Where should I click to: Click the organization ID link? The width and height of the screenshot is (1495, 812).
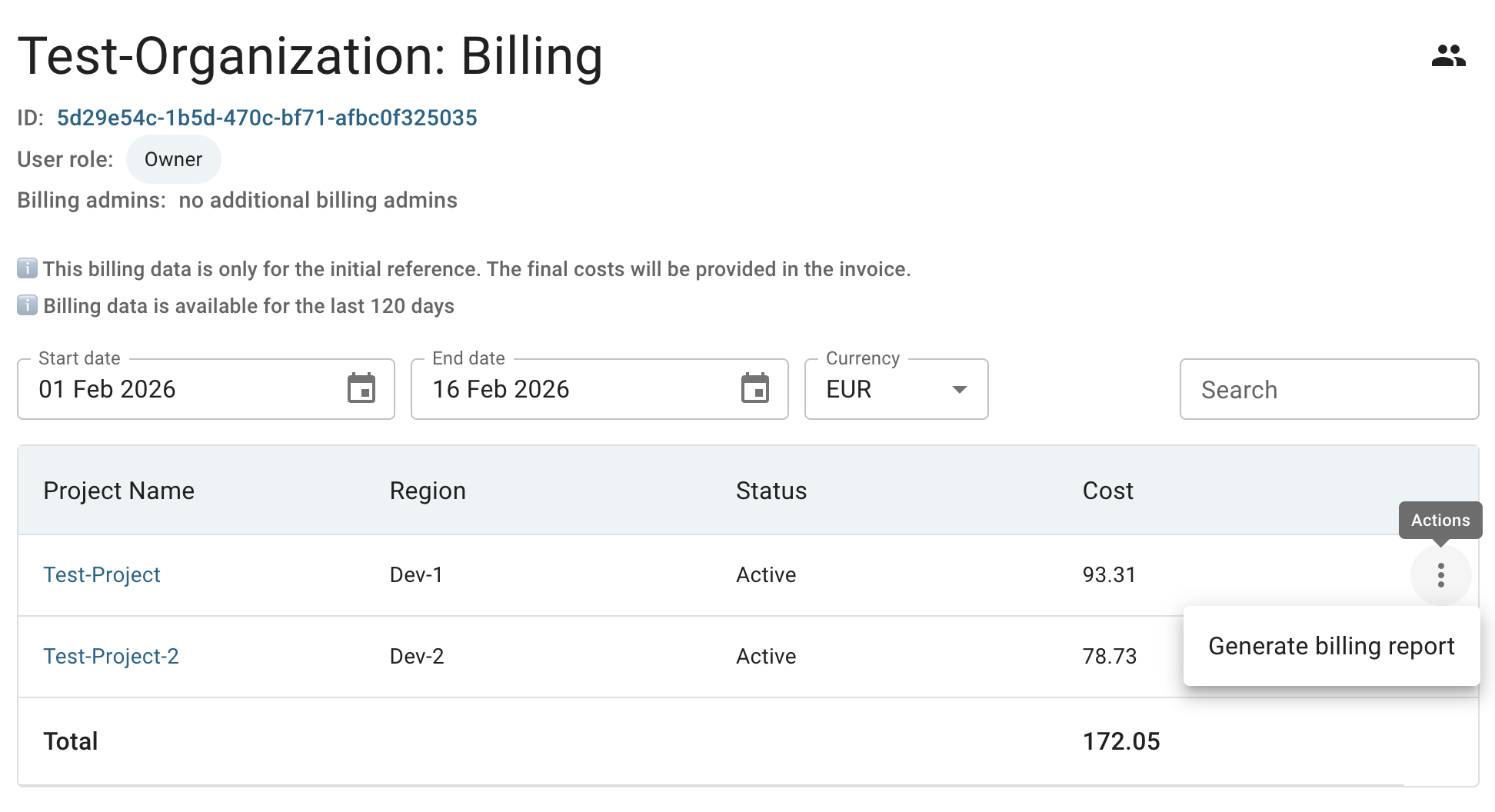tap(267, 118)
